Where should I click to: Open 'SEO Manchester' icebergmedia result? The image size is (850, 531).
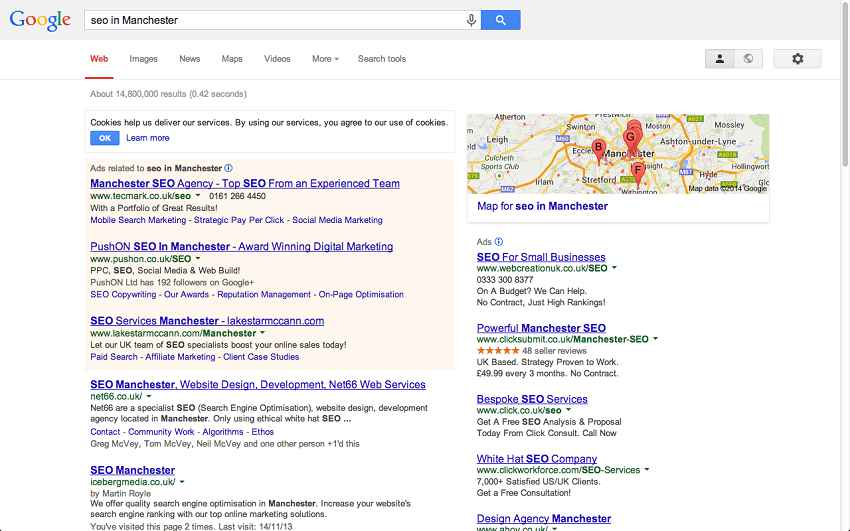pos(133,470)
